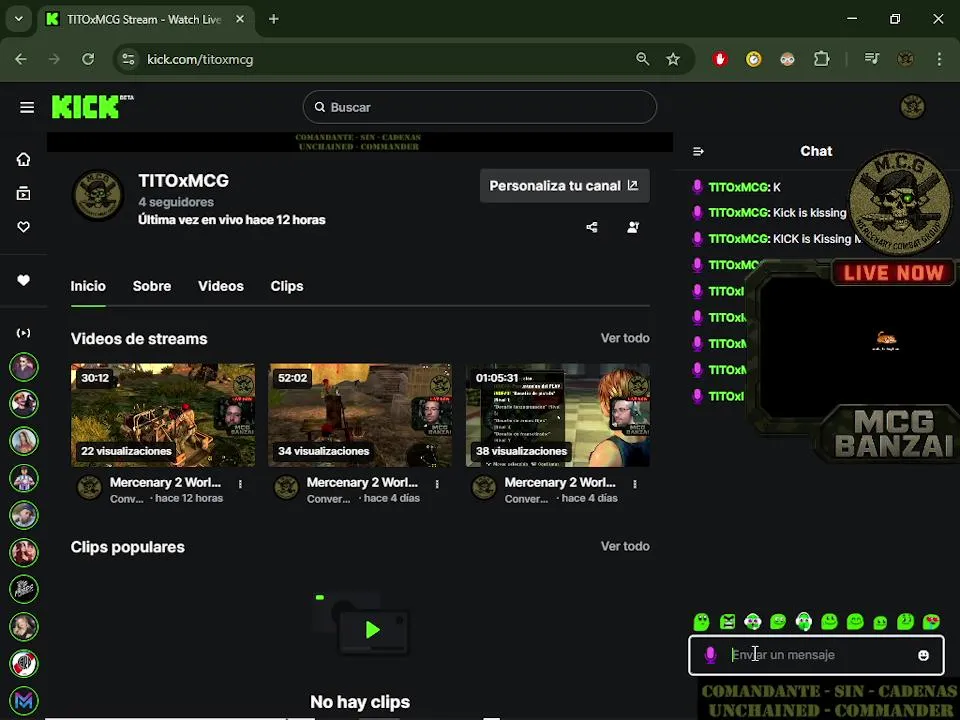This screenshot has width=960, height=720.
Task: View site information icon in address bar
Action: (x=129, y=59)
